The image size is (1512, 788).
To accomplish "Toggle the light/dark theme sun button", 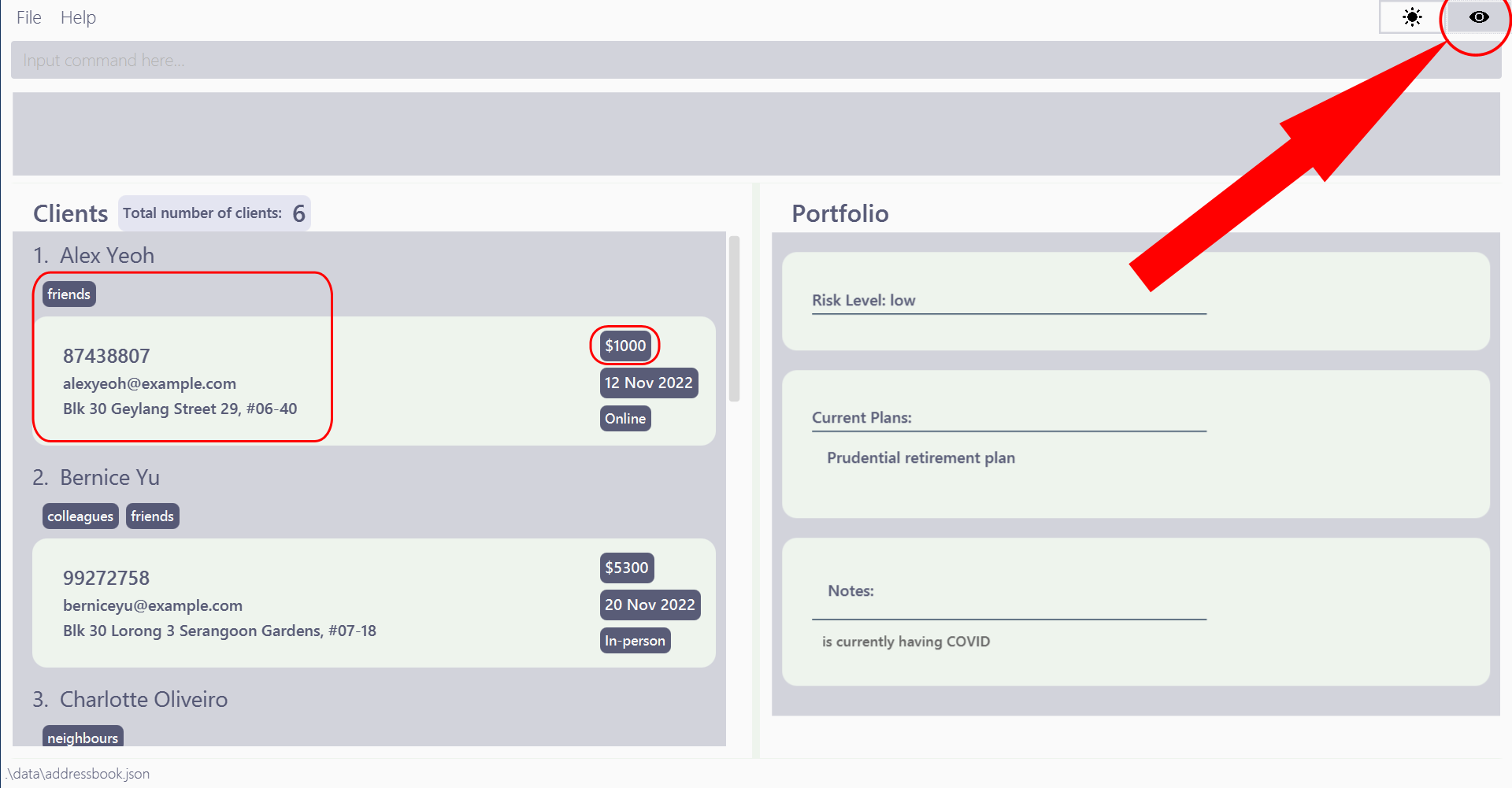I will [x=1412, y=17].
